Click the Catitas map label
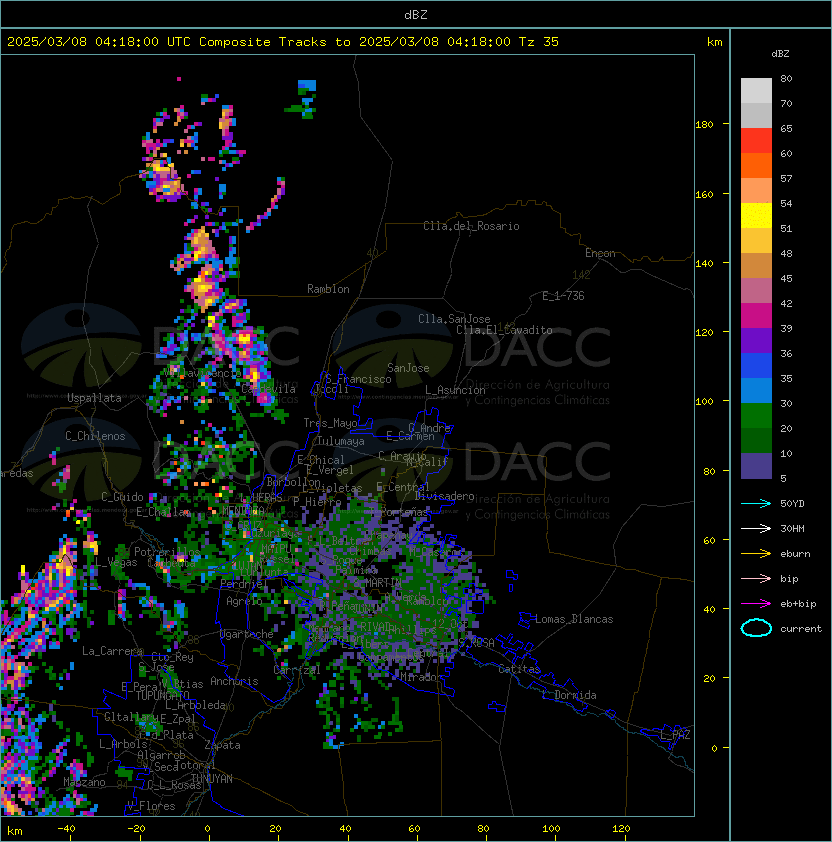This screenshot has height=842, width=832. tap(519, 669)
